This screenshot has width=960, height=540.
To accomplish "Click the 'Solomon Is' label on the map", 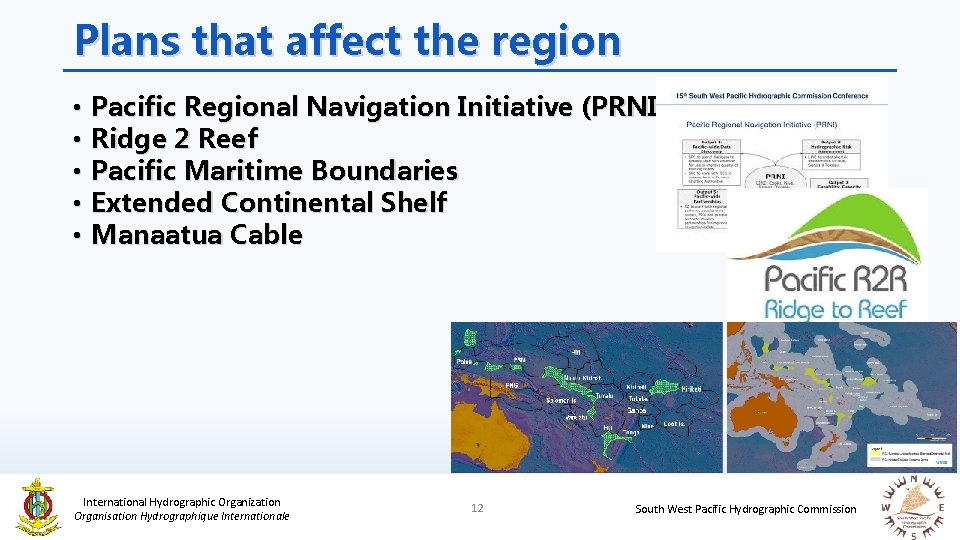I will 561,400.
